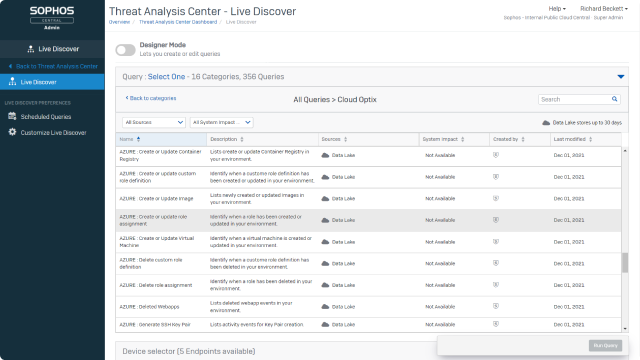This screenshot has width=640, height=360.
Task: Select Live Discover in the sidebar
Action: 52,82
